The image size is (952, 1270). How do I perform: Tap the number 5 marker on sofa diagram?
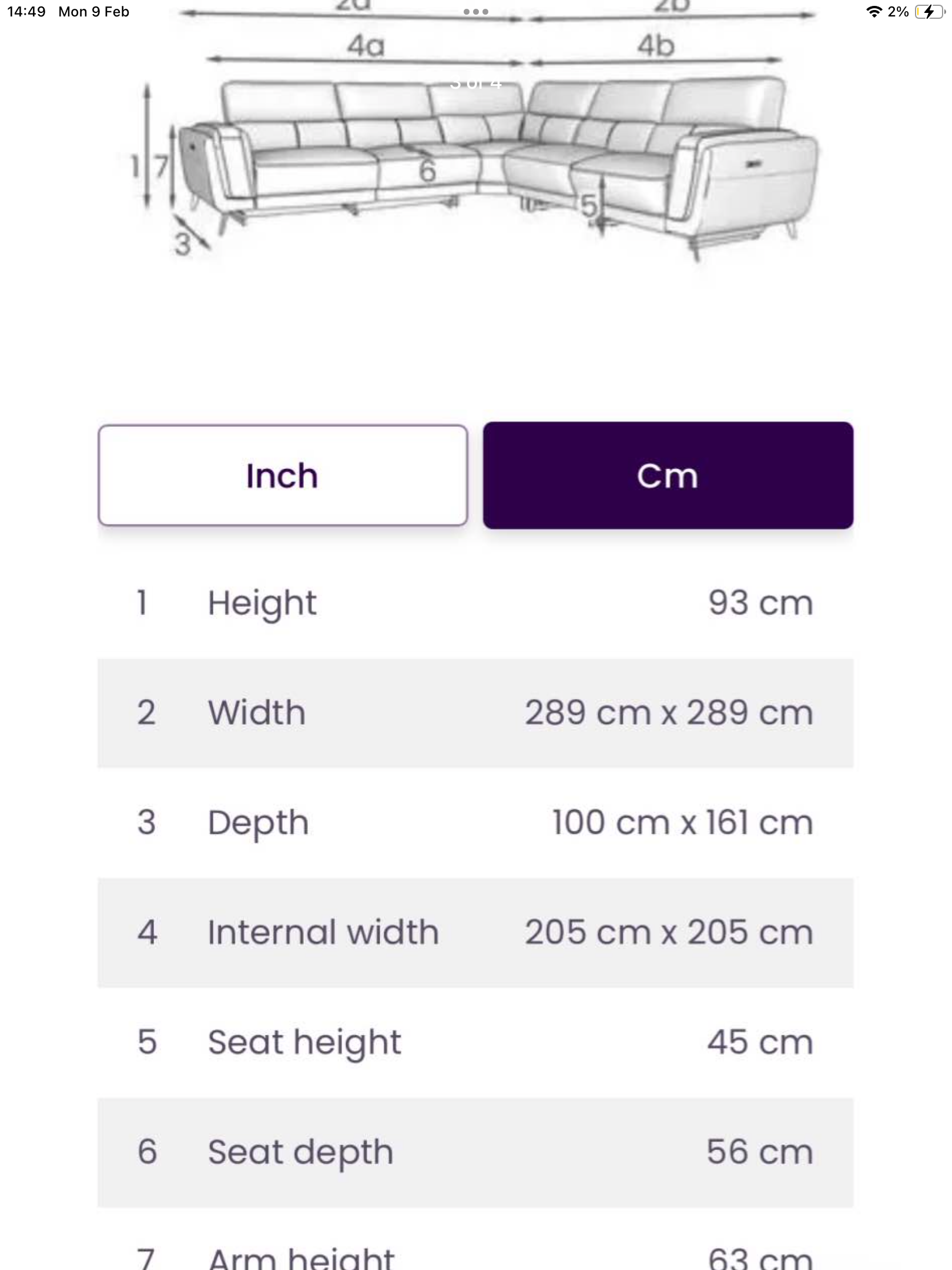point(588,206)
